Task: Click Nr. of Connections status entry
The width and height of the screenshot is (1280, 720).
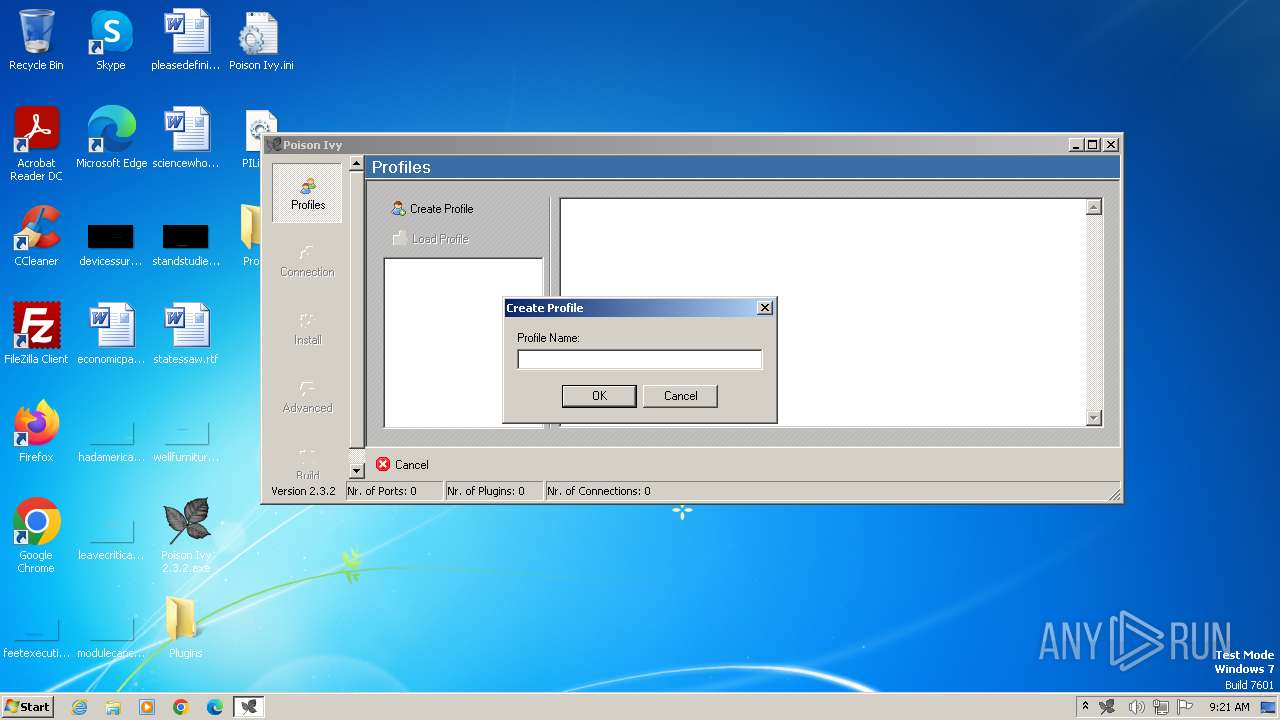Action: pyautogui.click(x=599, y=491)
